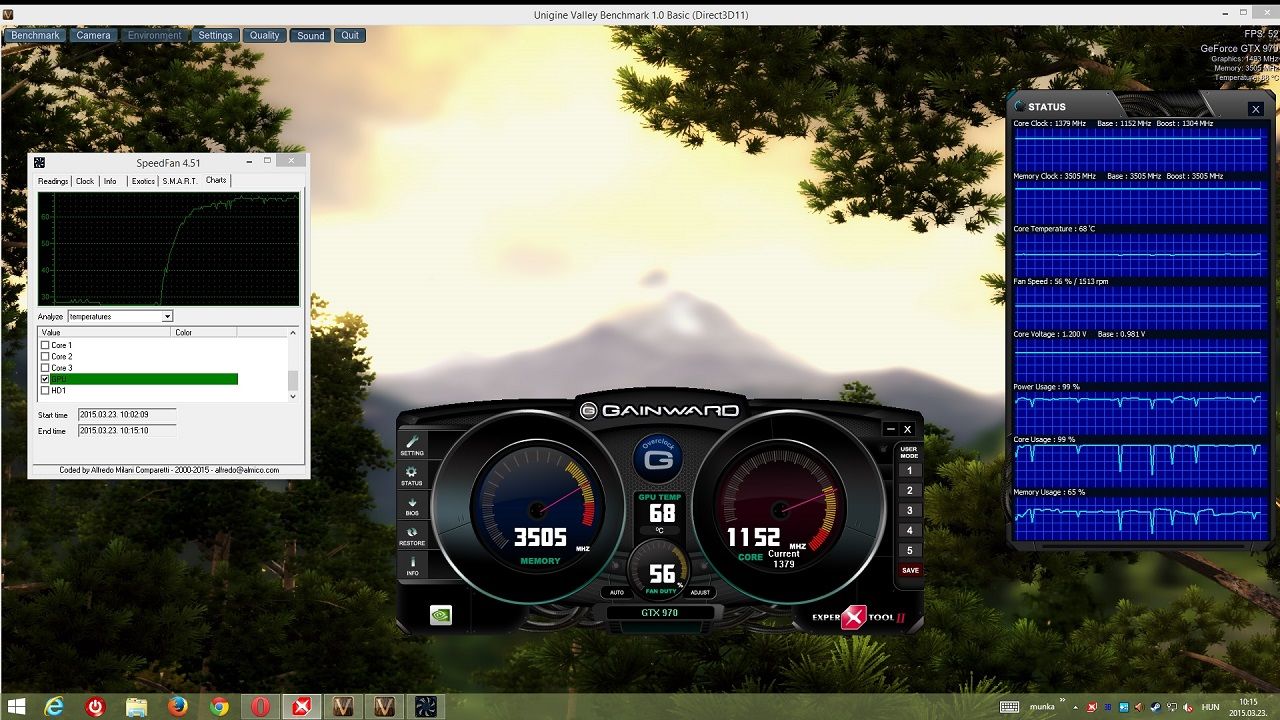
Task: Switch to SpeedFan fan taskbar icon
Action: (x=425, y=707)
